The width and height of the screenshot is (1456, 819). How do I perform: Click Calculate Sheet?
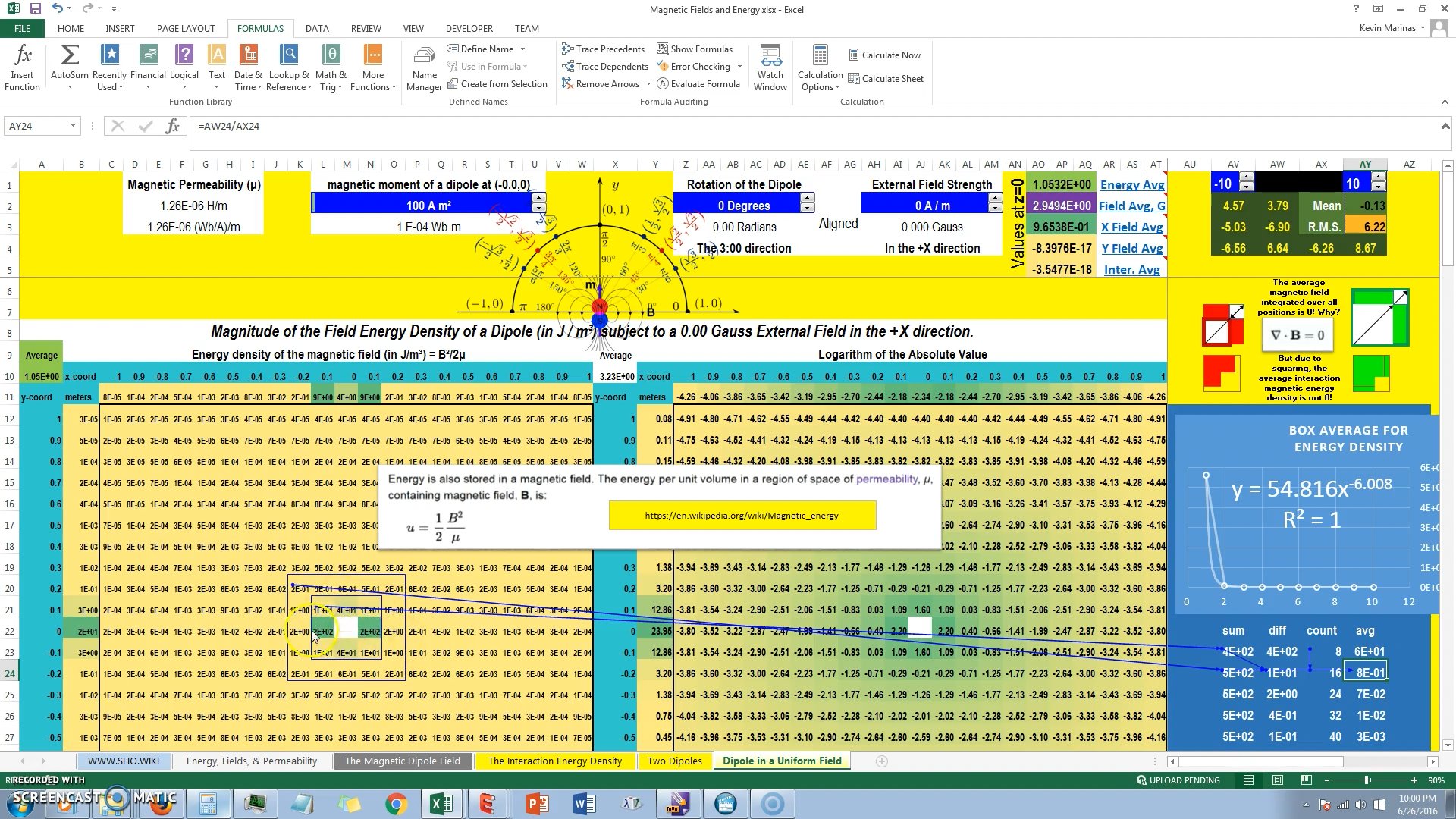(886, 79)
